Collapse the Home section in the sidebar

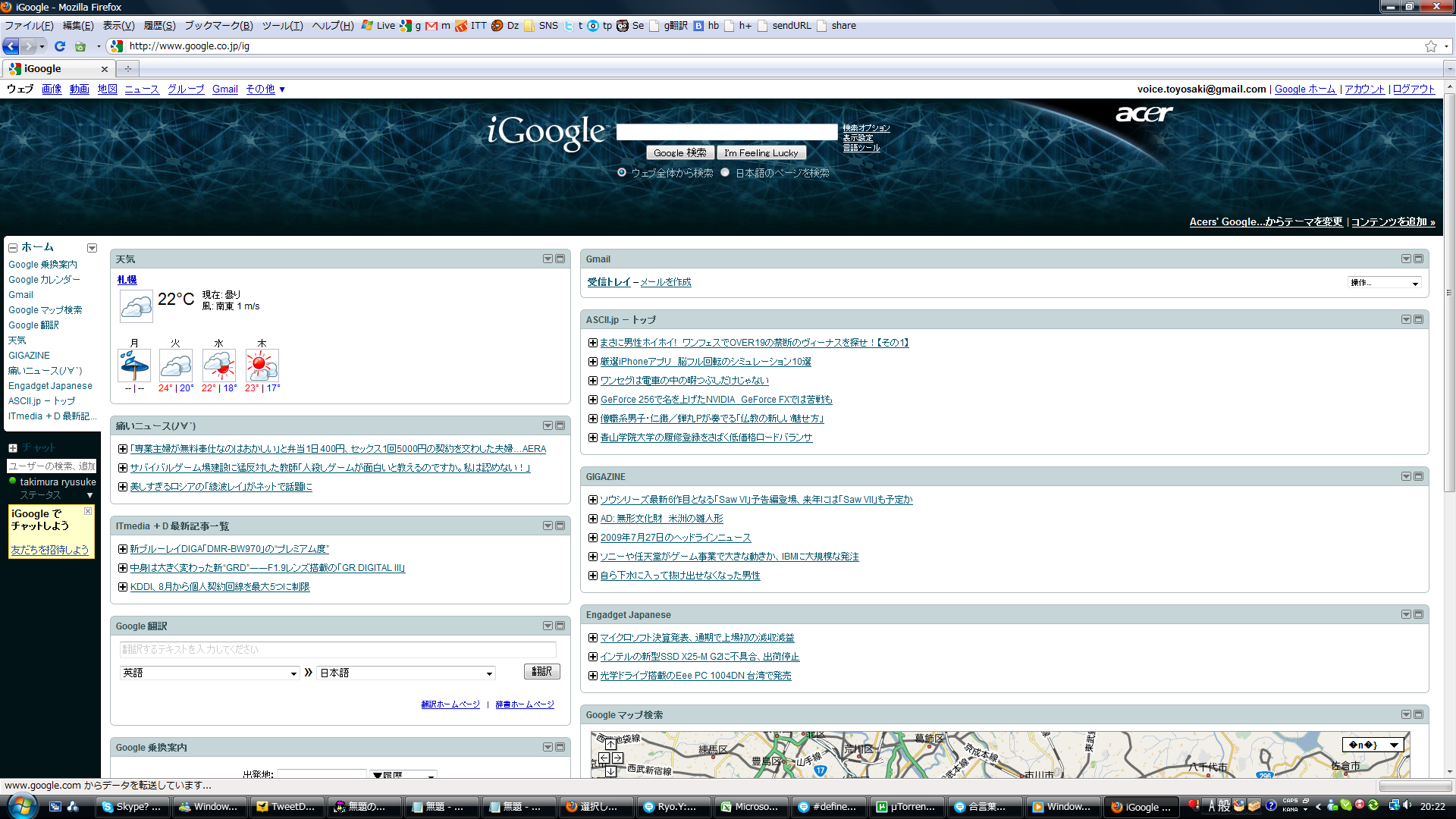click(13, 248)
